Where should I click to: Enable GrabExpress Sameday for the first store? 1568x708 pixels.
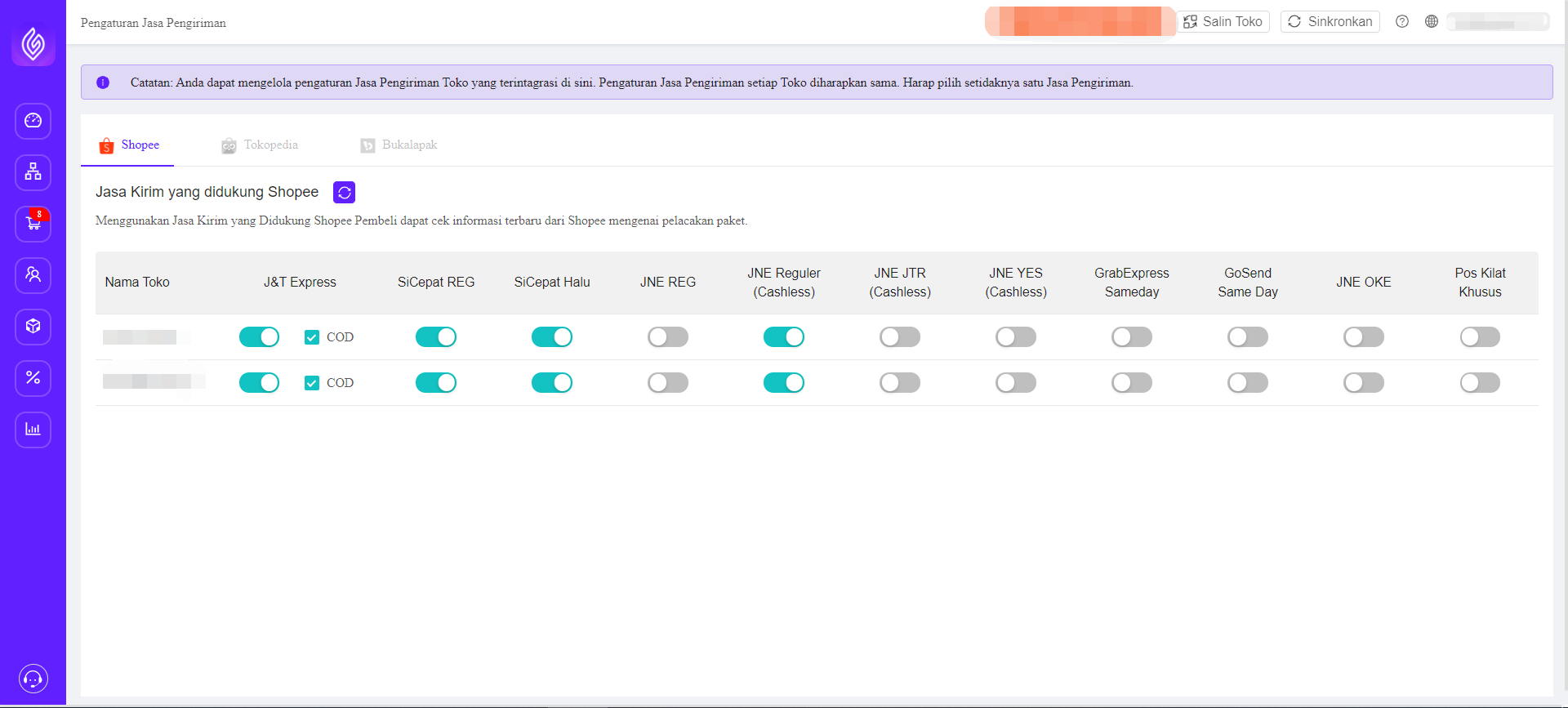1132,337
